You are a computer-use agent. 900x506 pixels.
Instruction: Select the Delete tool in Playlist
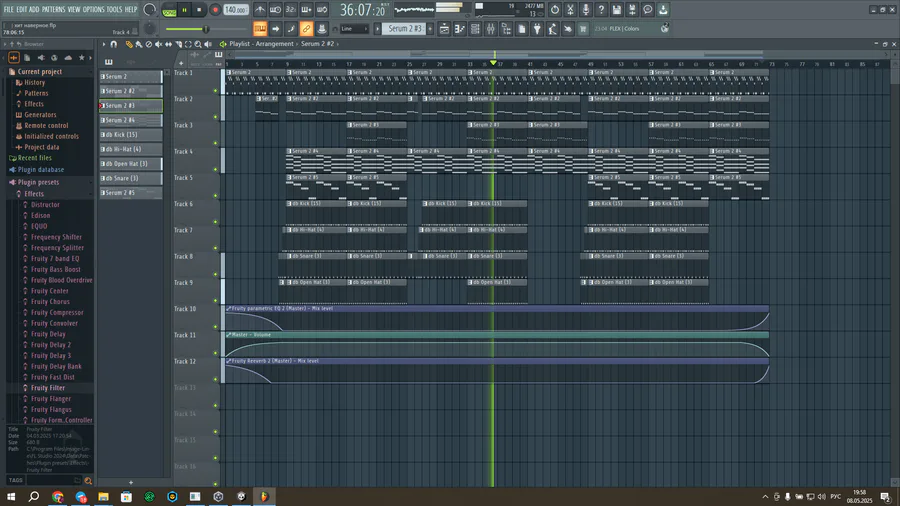149,44
